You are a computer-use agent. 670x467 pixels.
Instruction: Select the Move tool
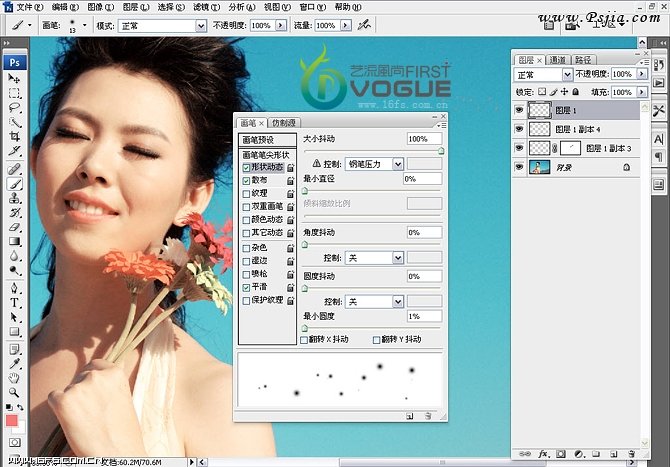point(15,78)
